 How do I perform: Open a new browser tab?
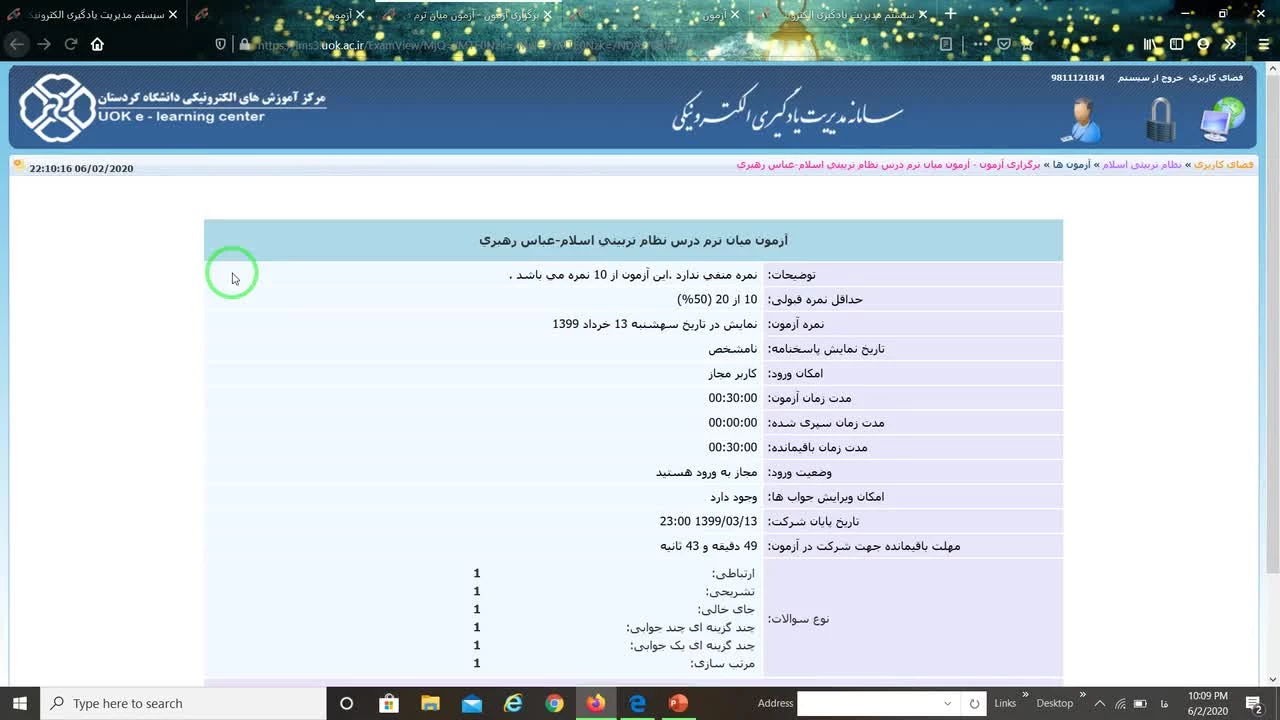click(x=950, y=14)
